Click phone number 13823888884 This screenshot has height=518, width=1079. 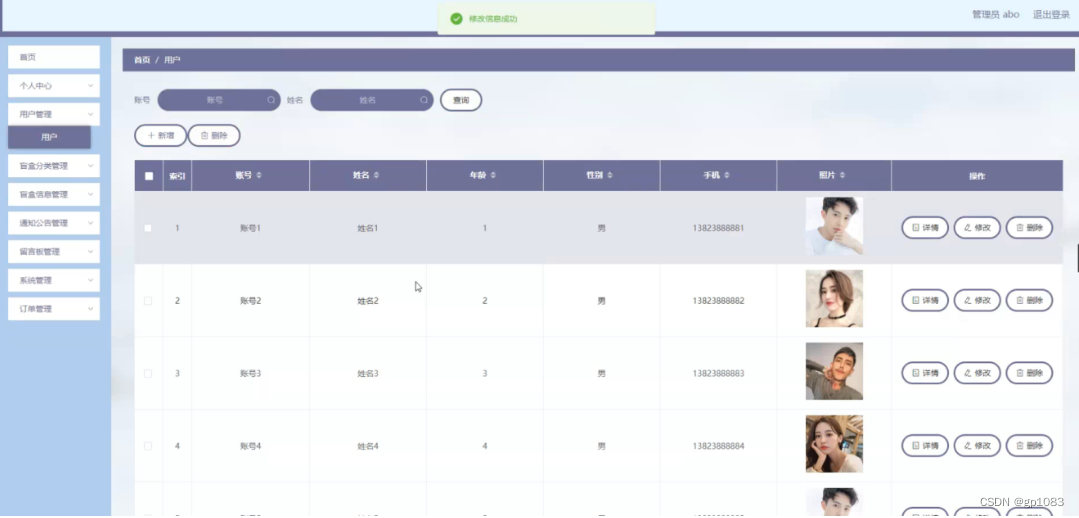coord(718,446)
